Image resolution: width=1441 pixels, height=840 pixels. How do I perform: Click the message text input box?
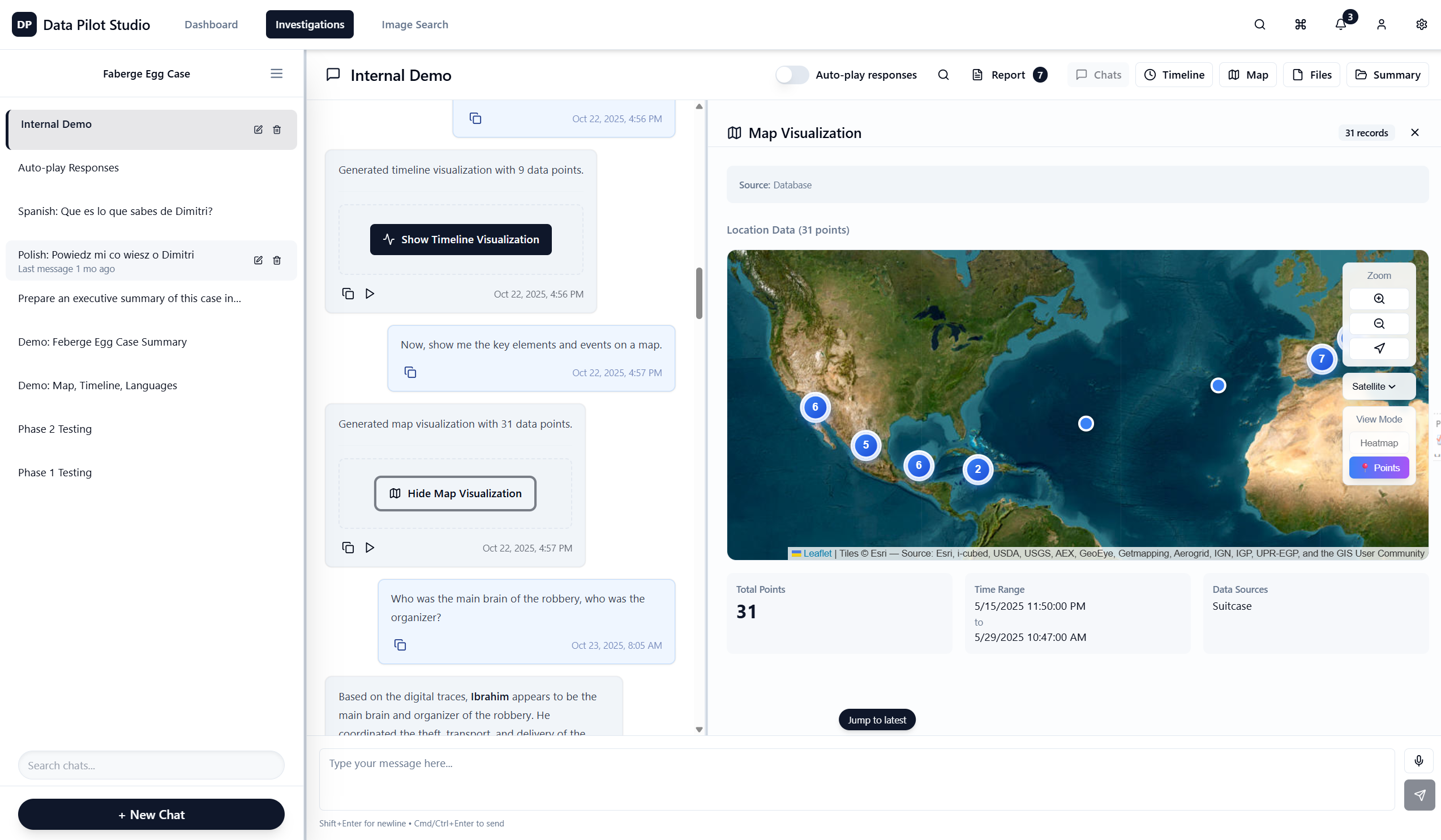[x=856, y=779]
